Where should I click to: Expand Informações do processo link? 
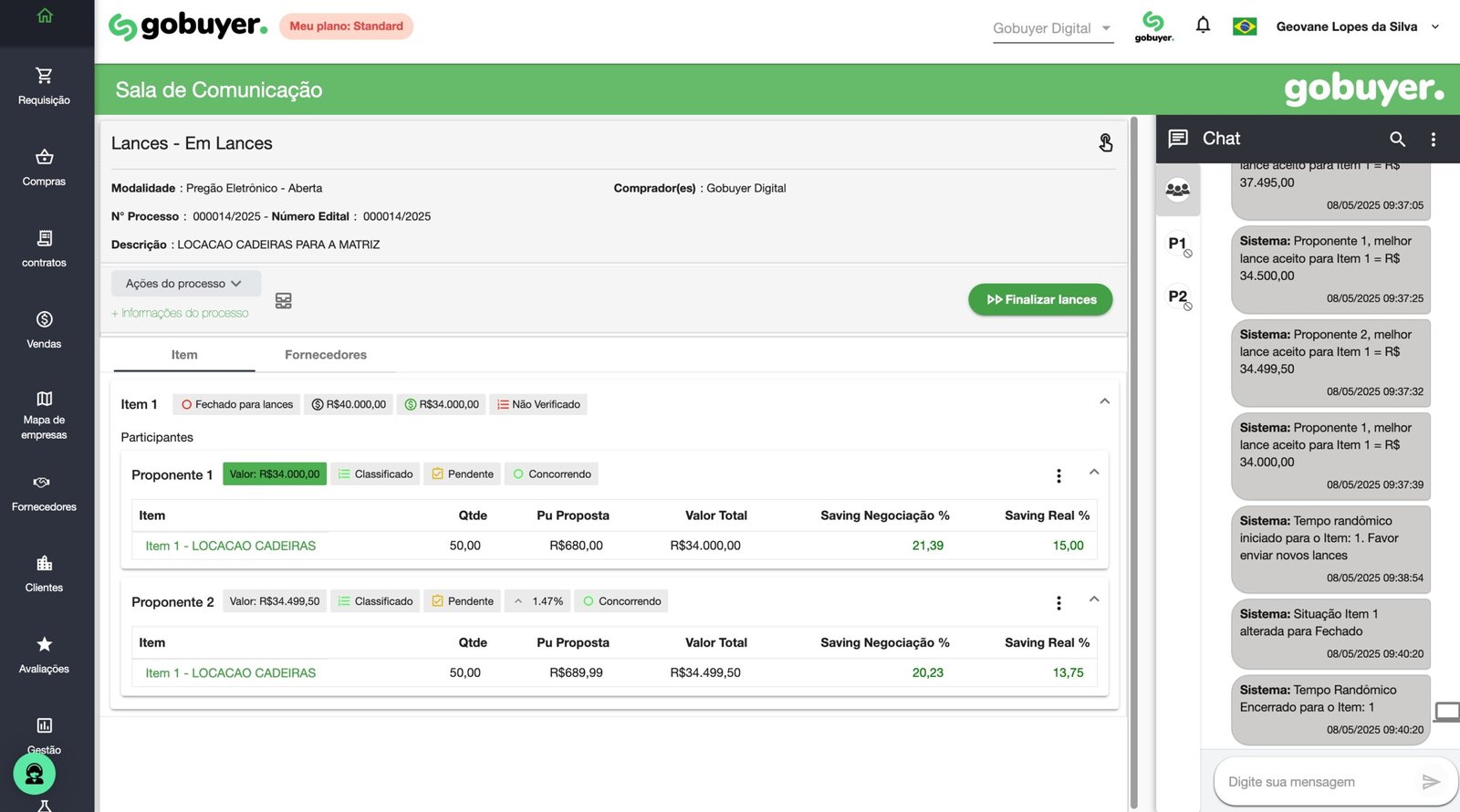point(180,313)
